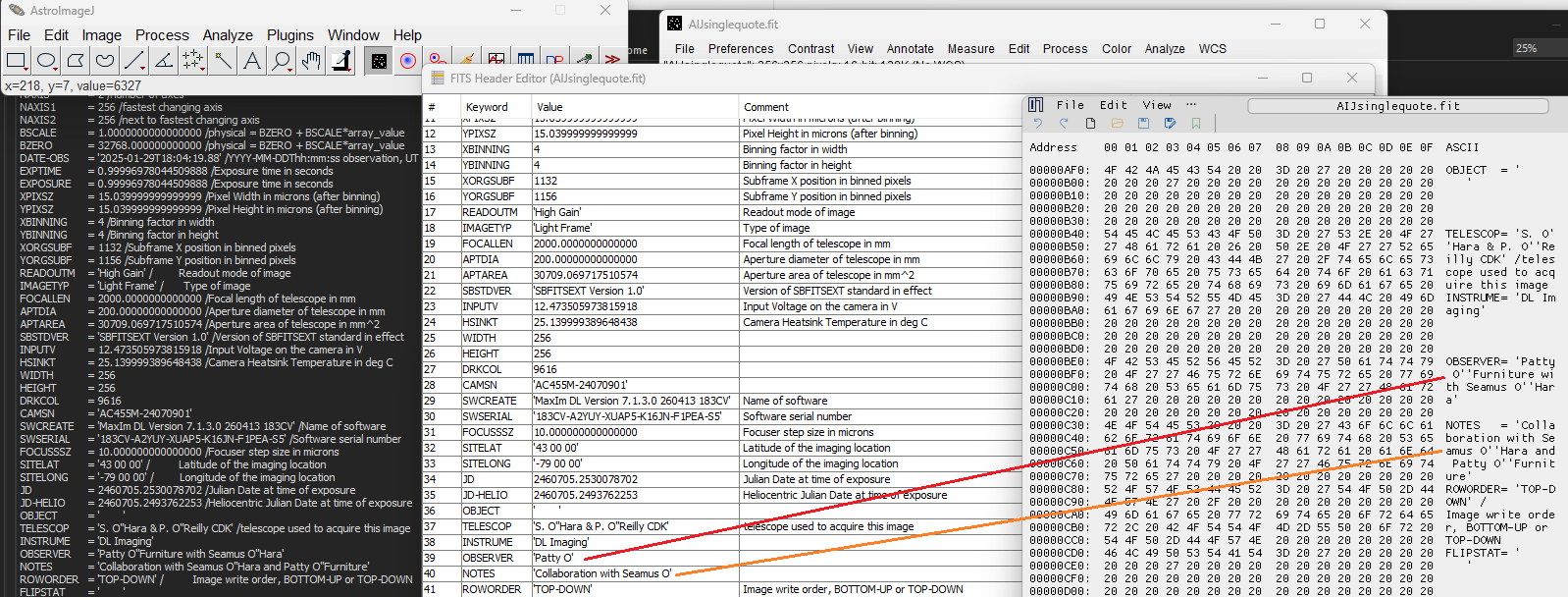Image resolution: width=1568 pixels, height=597 pixels.
Task: Open the Plugins menu in AstroImageJ
Action: pyautogui.click(x=290, y=35)
